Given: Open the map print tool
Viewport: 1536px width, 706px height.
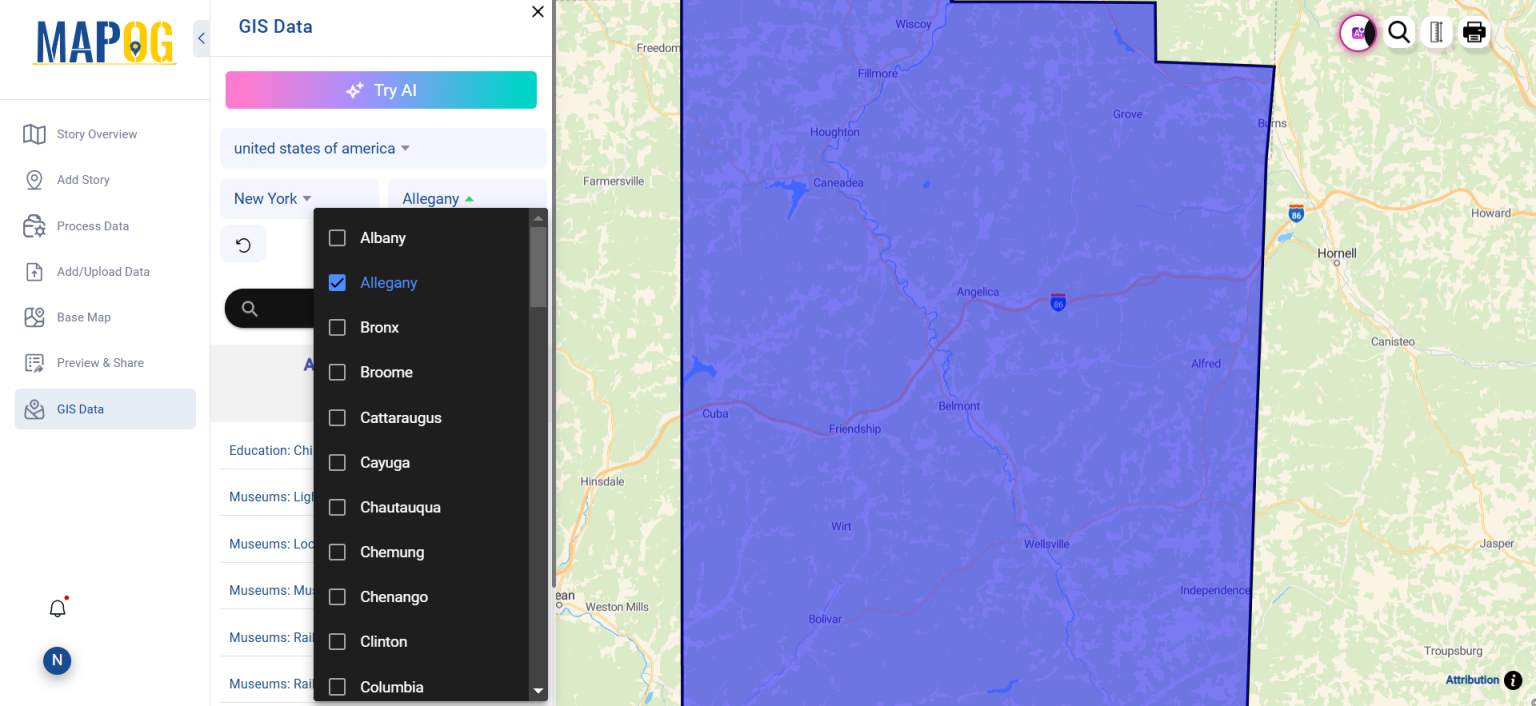Looking at the screenshot, I should (x=1474, y=32).
